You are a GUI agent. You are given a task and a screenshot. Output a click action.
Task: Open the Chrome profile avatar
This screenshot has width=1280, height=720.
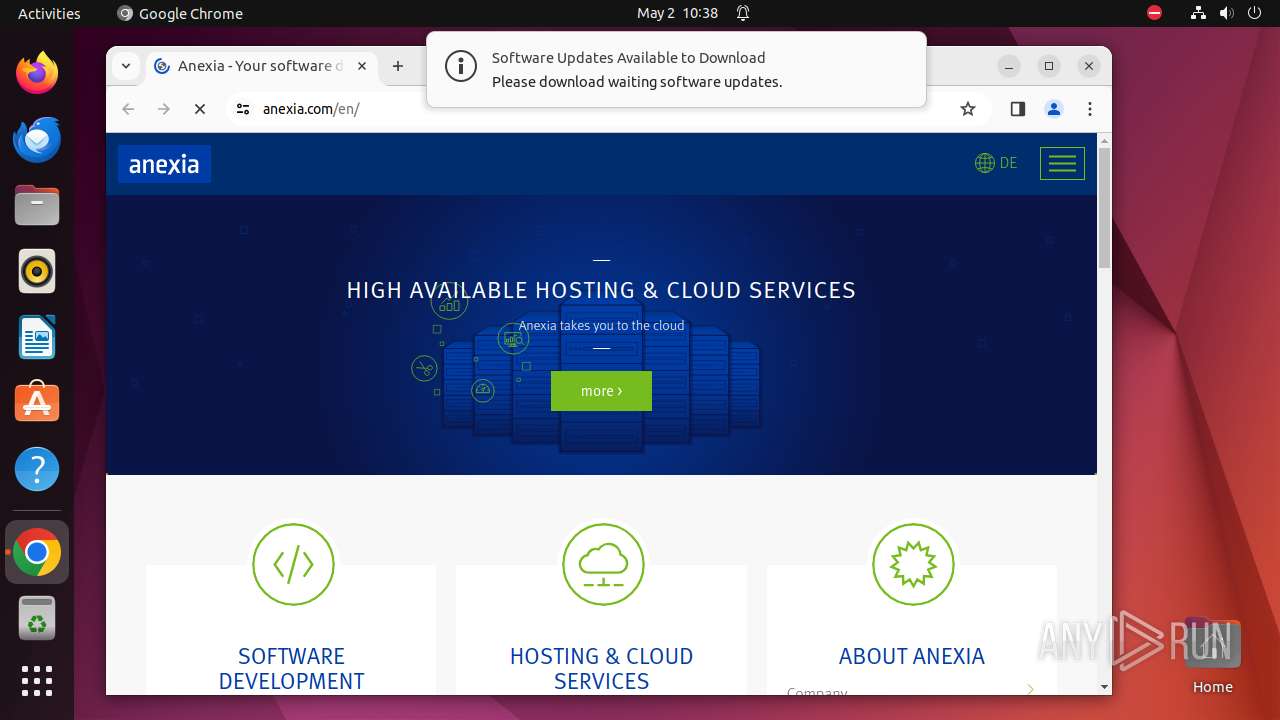(x=1054, y=109)
